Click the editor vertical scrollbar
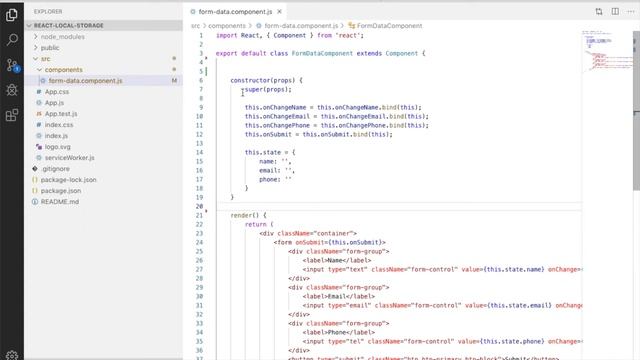640x360 pixels. pos(636,110)
